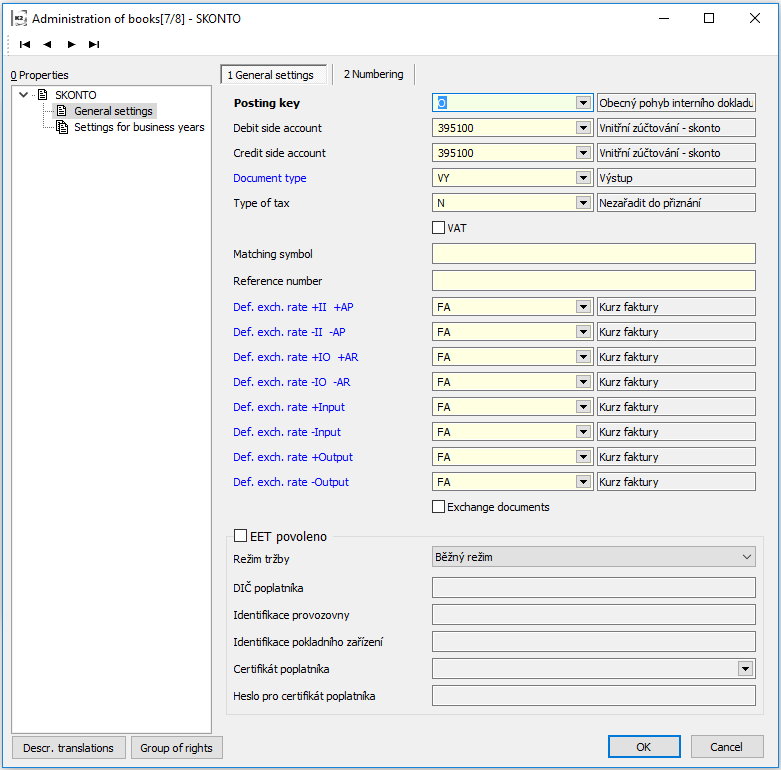781x770 pixels.
Task: Go to next record arrow
Action: pos(71,44)
